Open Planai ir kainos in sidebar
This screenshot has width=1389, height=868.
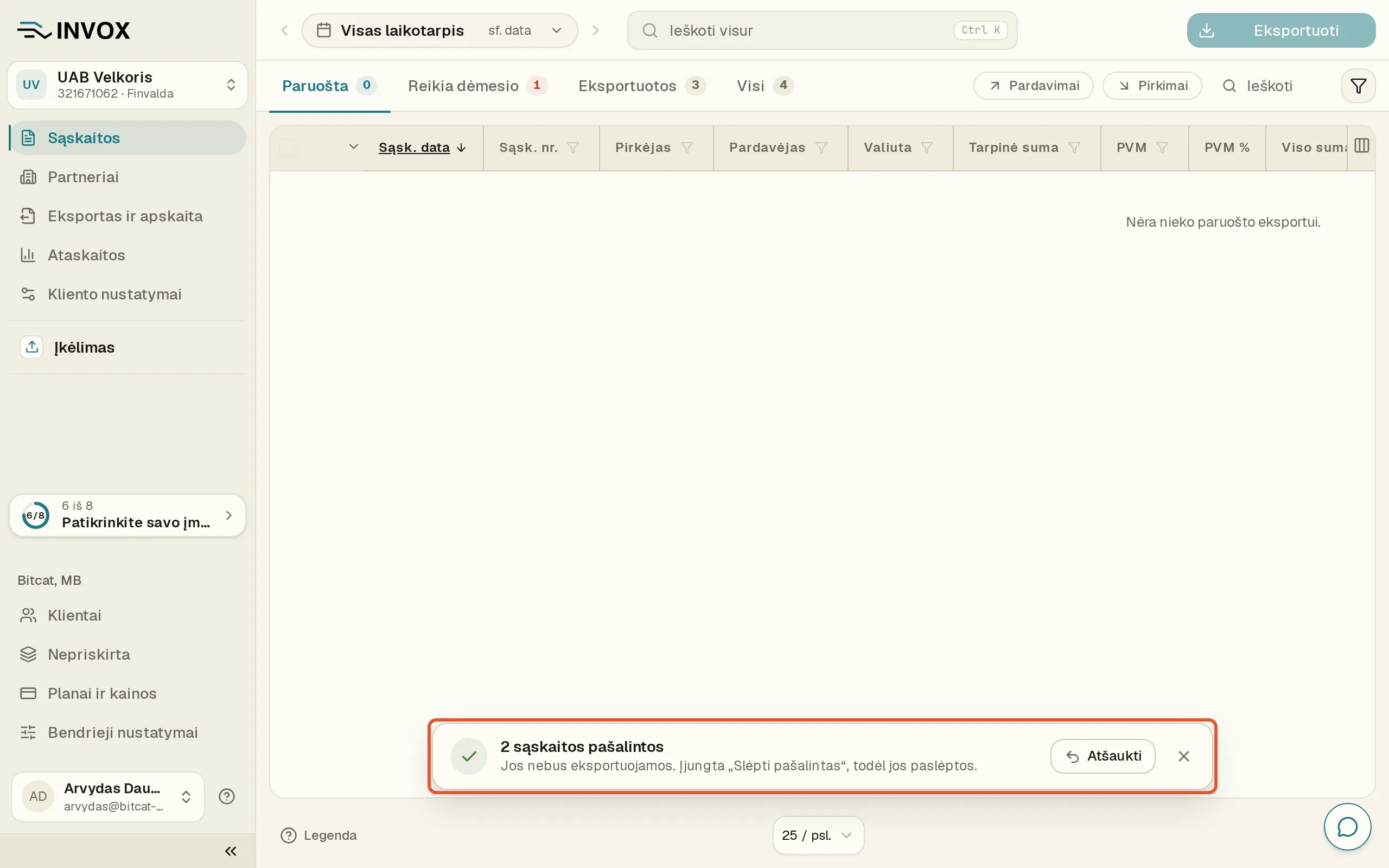pos(128,693)
